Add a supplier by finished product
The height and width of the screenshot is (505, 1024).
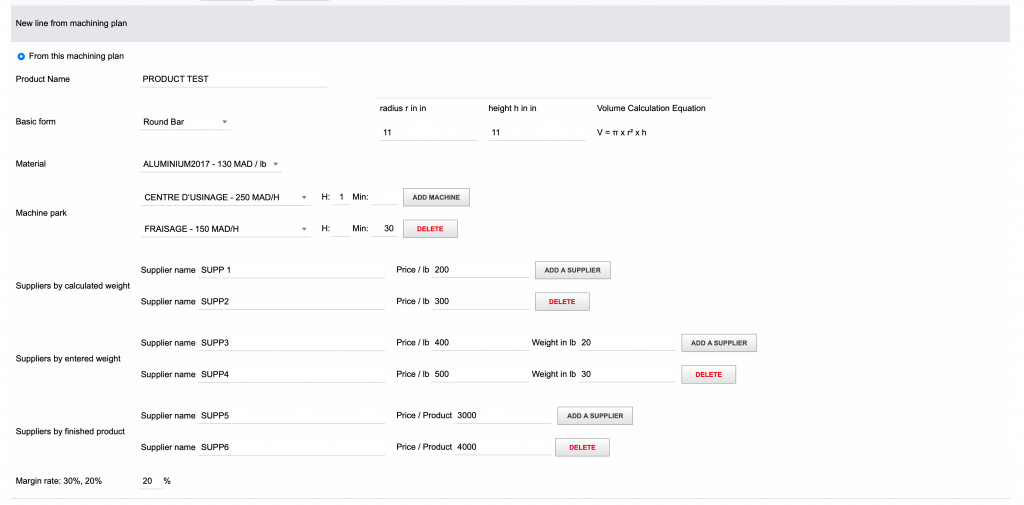tap(595, 416)
